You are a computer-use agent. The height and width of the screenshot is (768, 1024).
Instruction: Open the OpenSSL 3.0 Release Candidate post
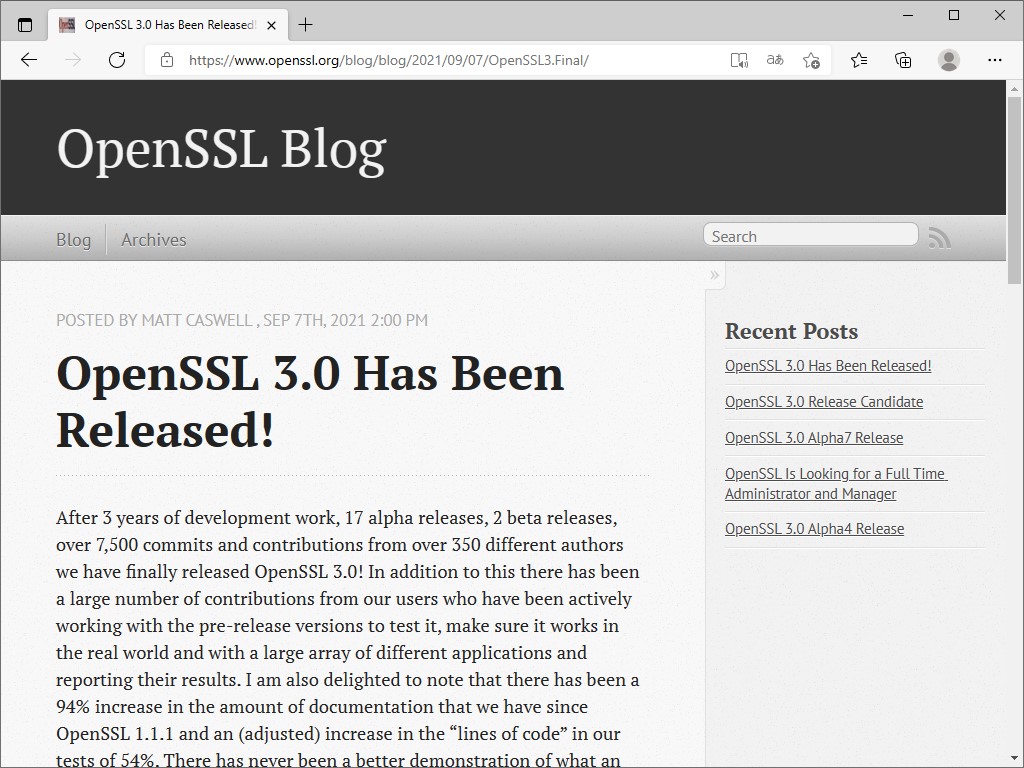(824, 401)
